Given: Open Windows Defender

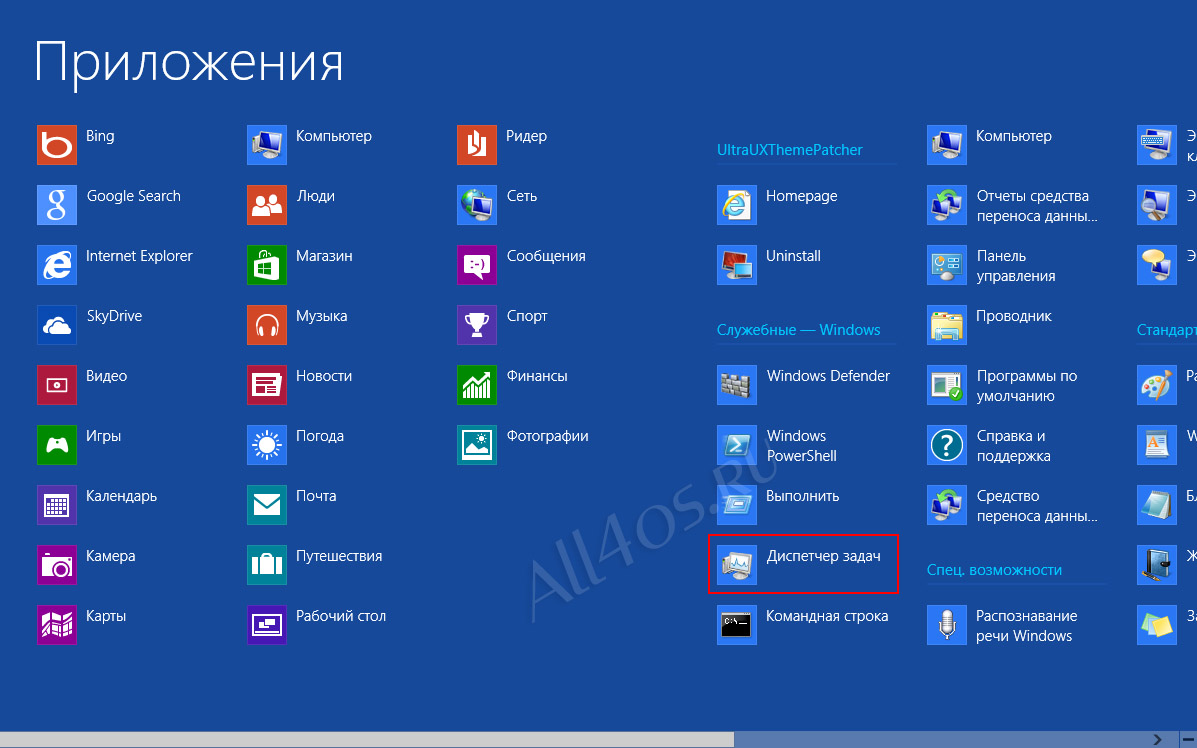Looking at the screenshot, I should [737, 385].
